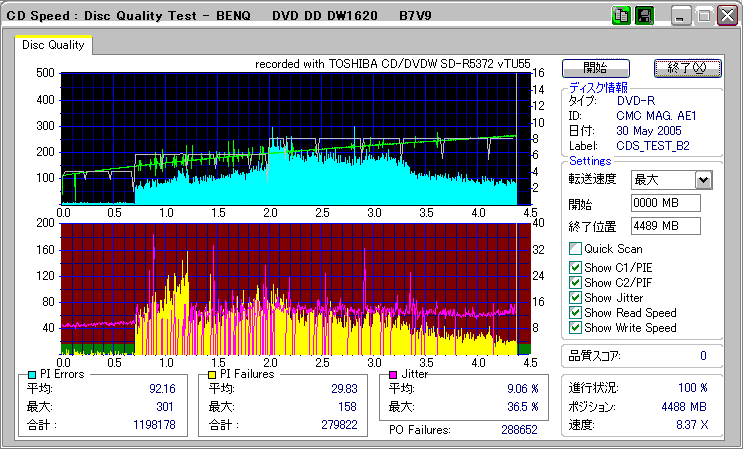Toggle Show C2/PIF checkbox
743x449 pixels.
coord(575,282)
